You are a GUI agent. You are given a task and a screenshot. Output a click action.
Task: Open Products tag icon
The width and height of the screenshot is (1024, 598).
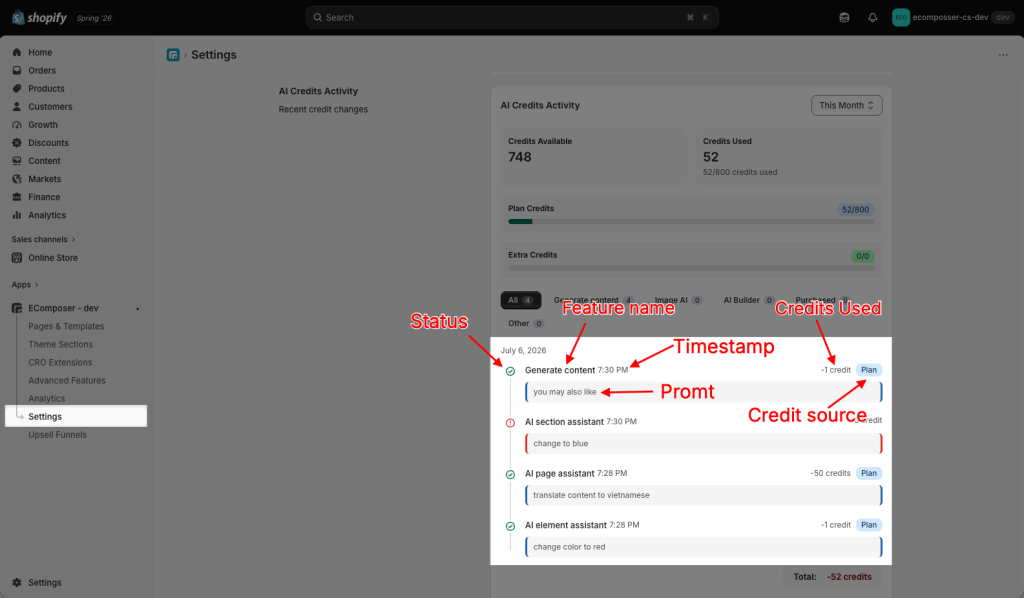tap(17, 89)
